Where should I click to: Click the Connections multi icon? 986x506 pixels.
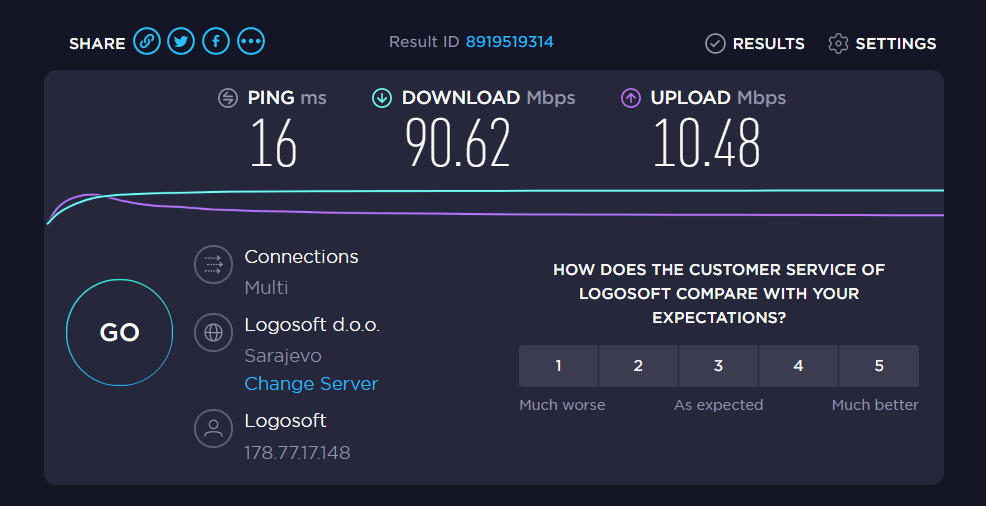click(x=213, y=265)
